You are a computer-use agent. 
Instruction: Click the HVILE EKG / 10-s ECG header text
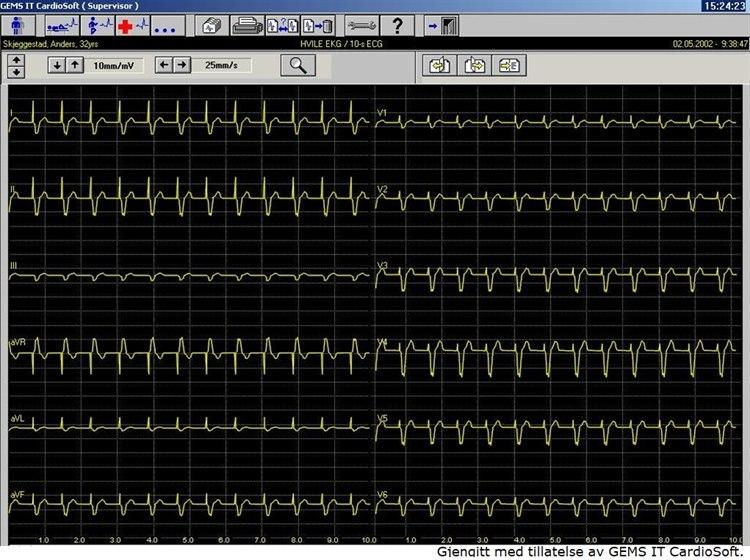341,44
